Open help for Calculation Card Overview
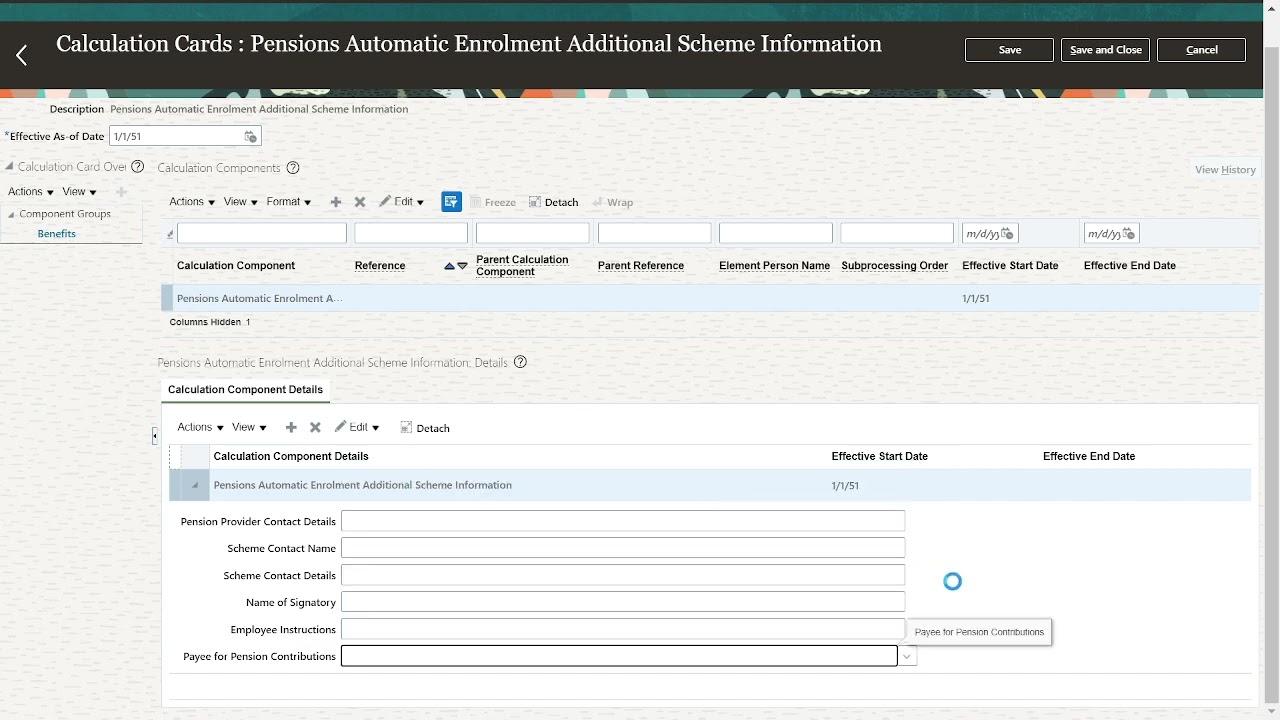Screen dimensions: 1280x720 point(138,167)
